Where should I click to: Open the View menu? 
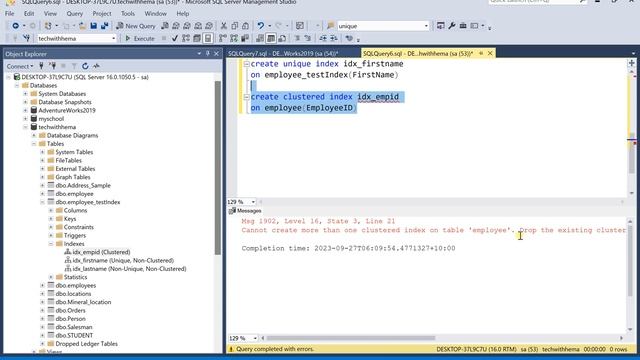50,13
